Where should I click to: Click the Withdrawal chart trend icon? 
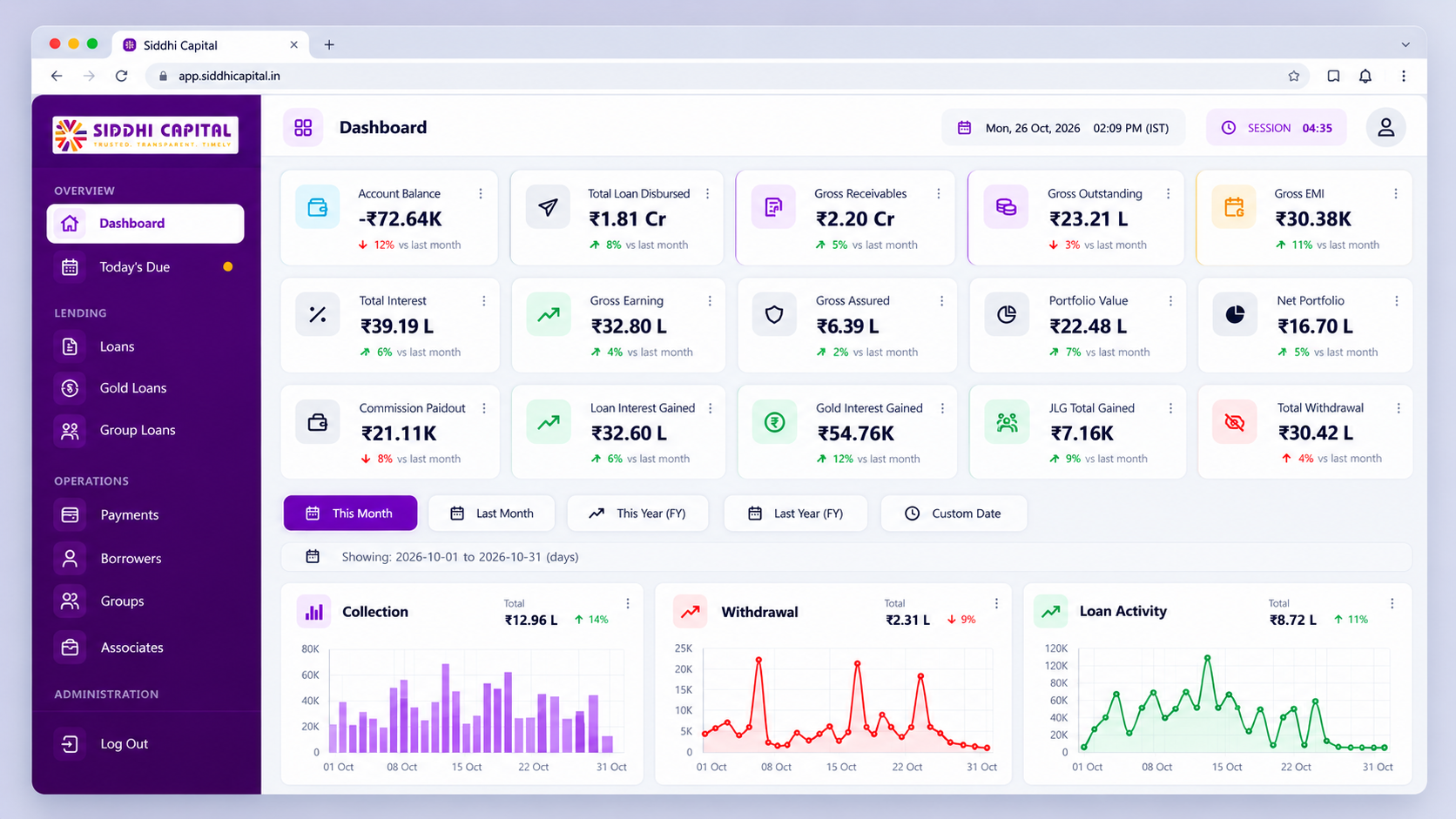click(690, 612)
